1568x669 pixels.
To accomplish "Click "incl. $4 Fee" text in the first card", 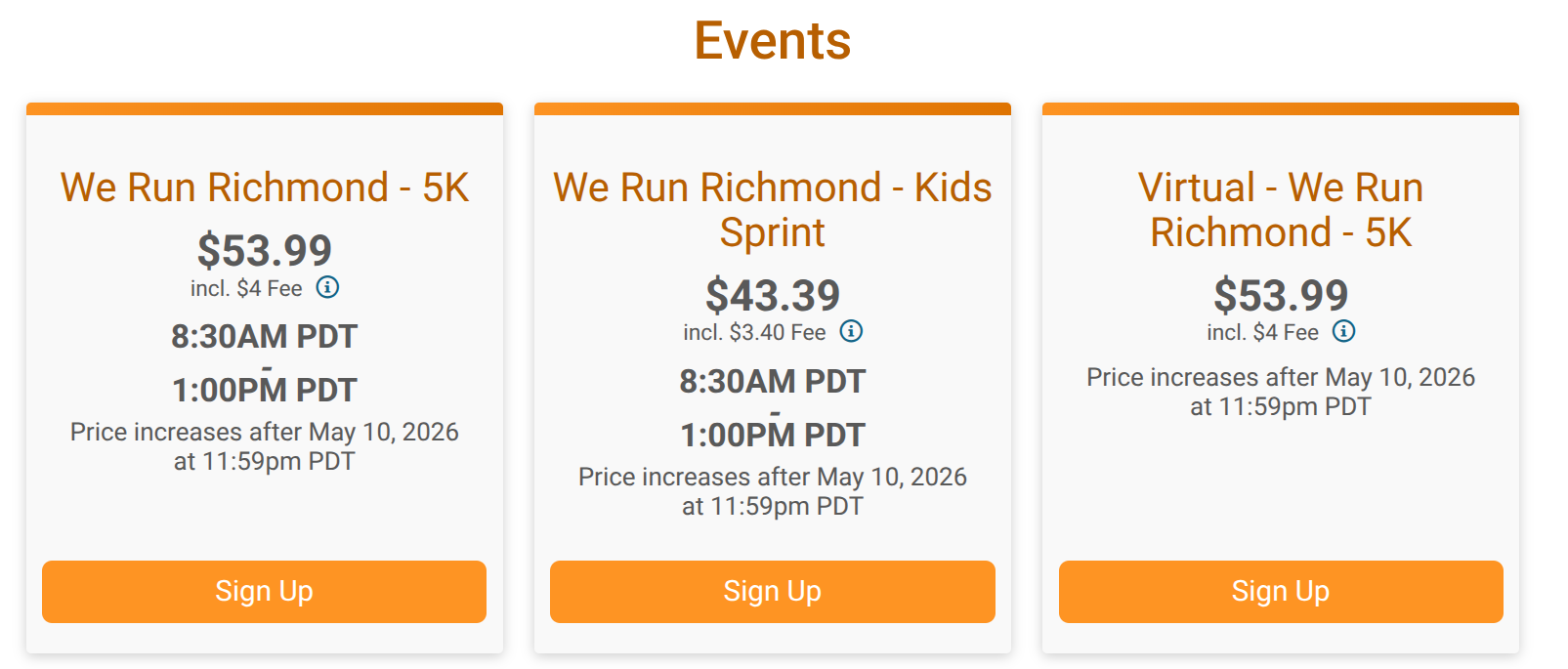I will tap(246, 289).
